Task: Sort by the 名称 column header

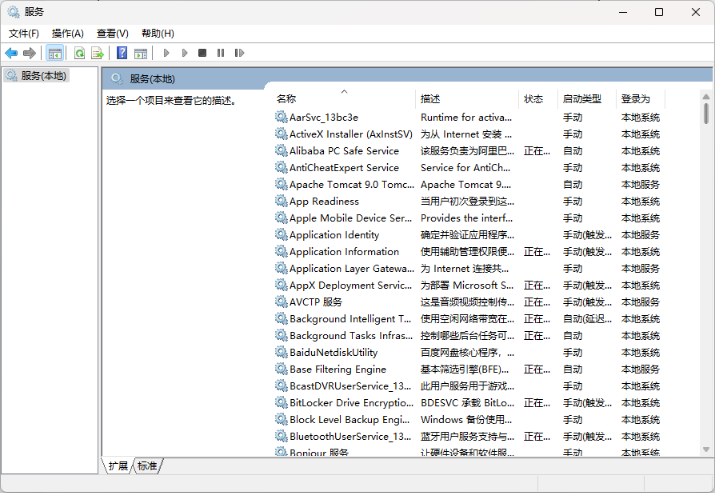Action: (344, 99)
